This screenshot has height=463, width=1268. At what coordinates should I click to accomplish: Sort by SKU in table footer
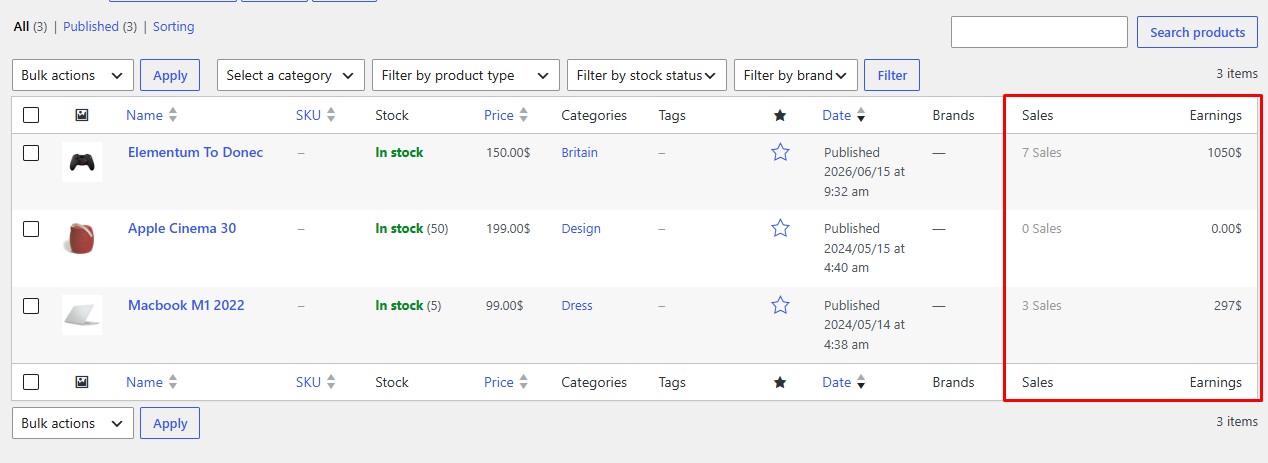pyautogui.click(x=316, y=382)
